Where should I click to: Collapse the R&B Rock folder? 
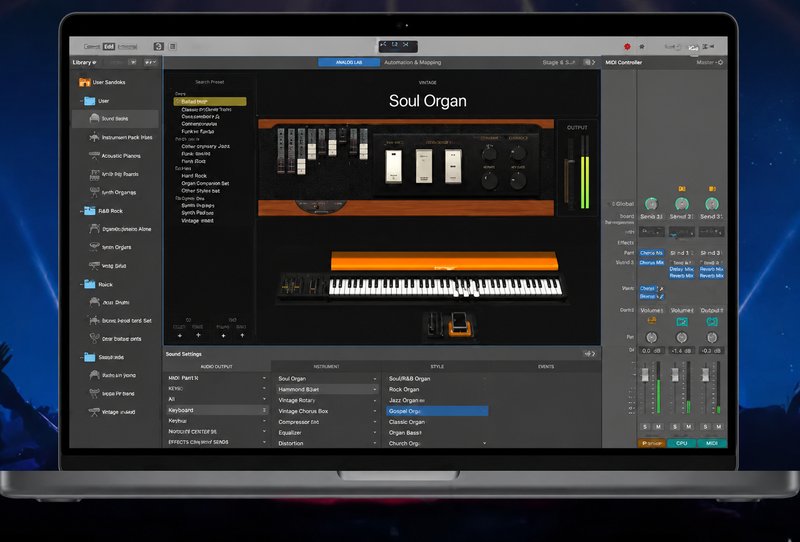pos(81,211)
